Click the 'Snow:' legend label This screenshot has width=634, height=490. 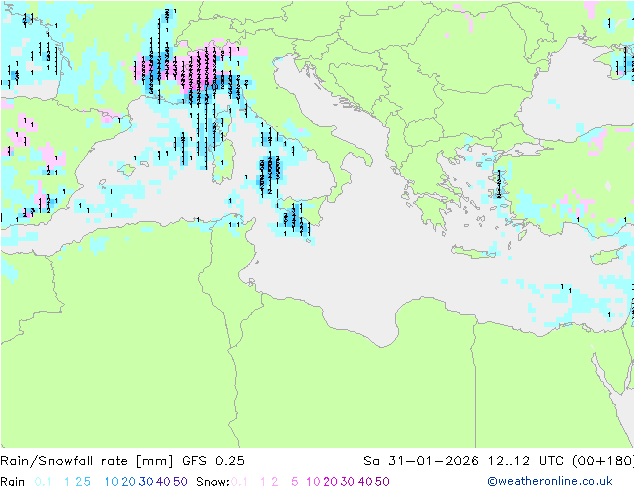[x=213, y=482]
